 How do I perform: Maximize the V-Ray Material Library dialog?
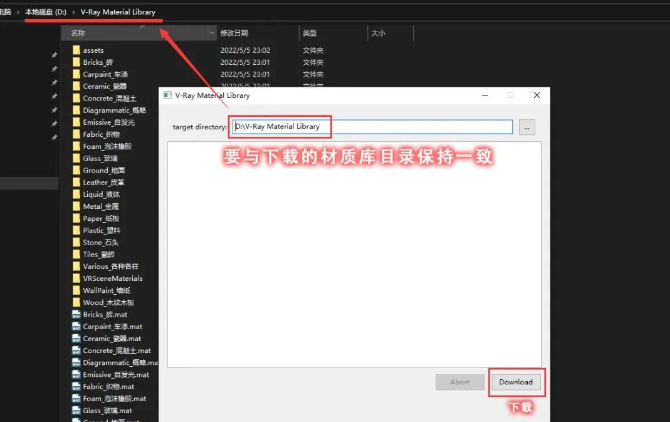click(510, 95)
